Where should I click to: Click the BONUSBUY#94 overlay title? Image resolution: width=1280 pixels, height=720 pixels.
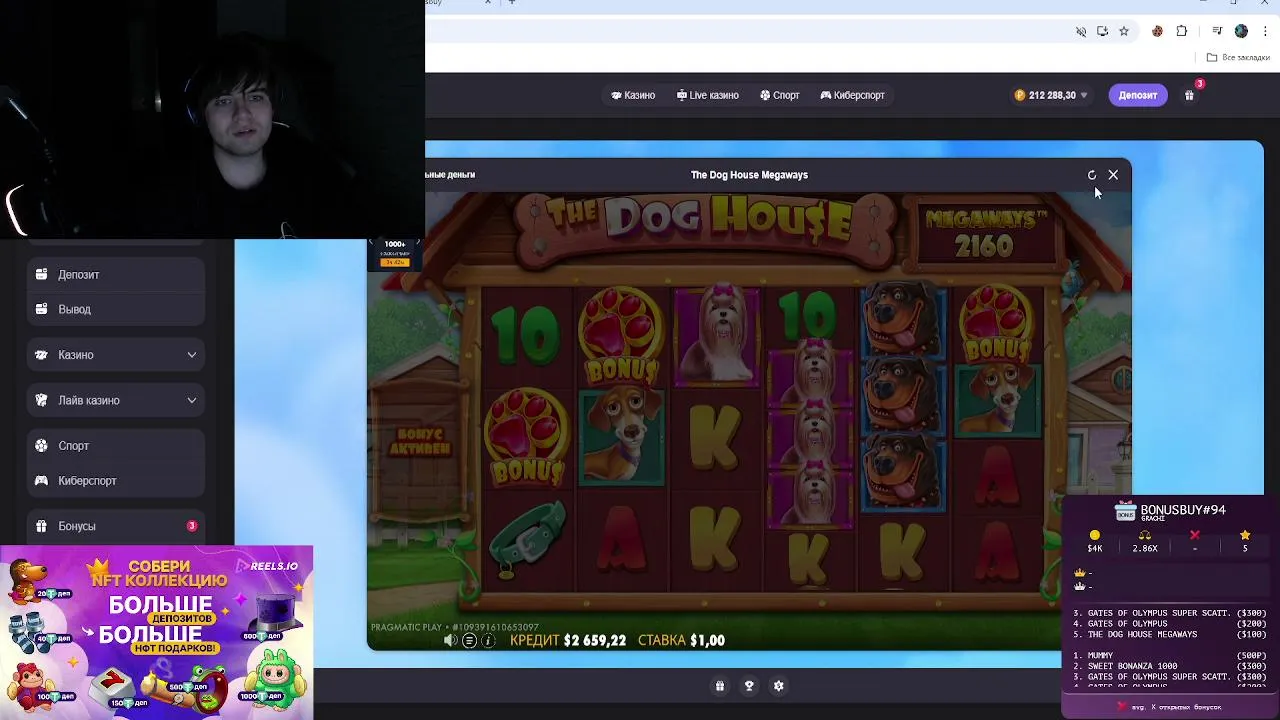point(1183,510)
